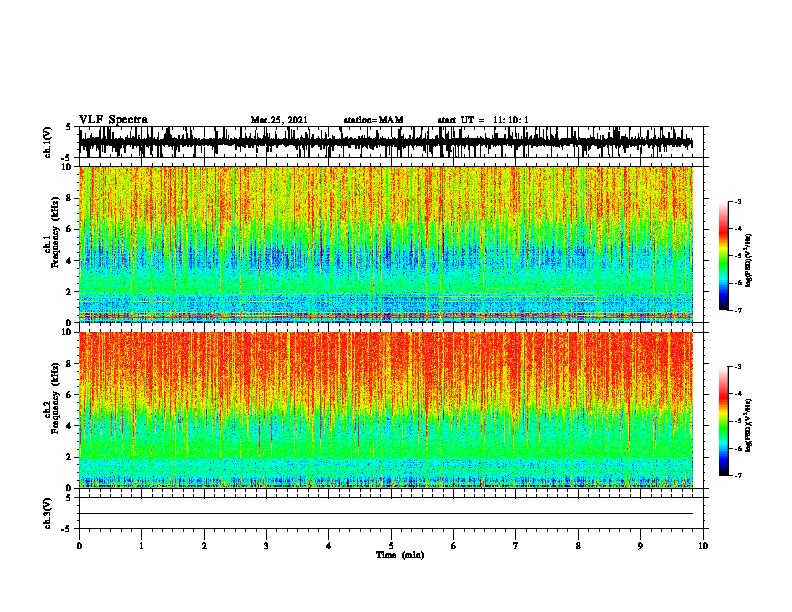Click the time axis tick label "6"
The image size is (792, 612).
pyautogui.click(x=454, y=546)
